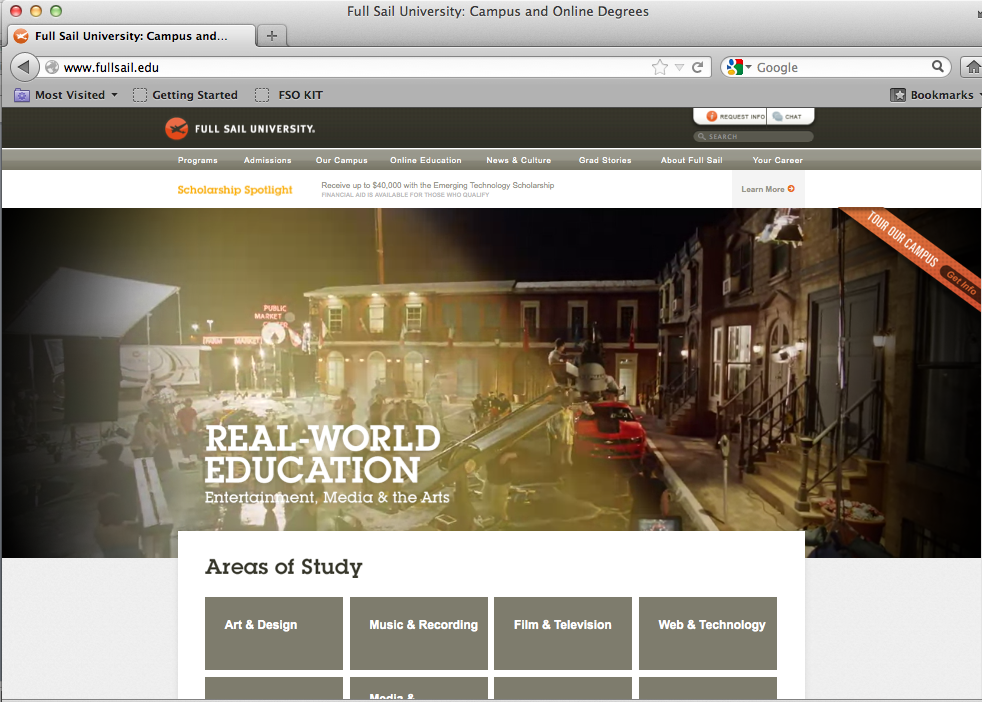Click the magnifying glass search icon
This screenshot has height=702, width=982.
tap(938, 66)
